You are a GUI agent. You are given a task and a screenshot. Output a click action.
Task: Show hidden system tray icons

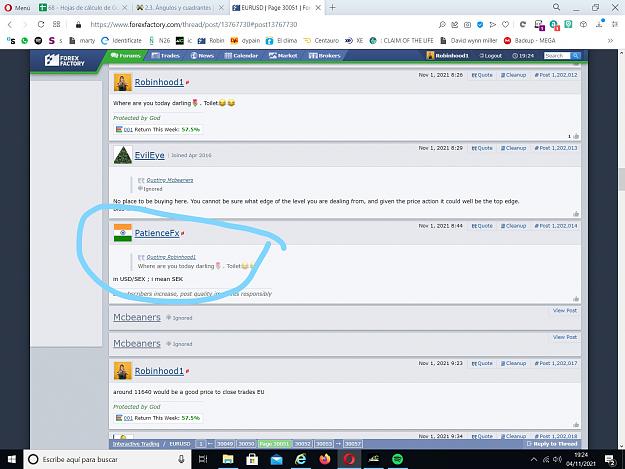tap(533, 459)
